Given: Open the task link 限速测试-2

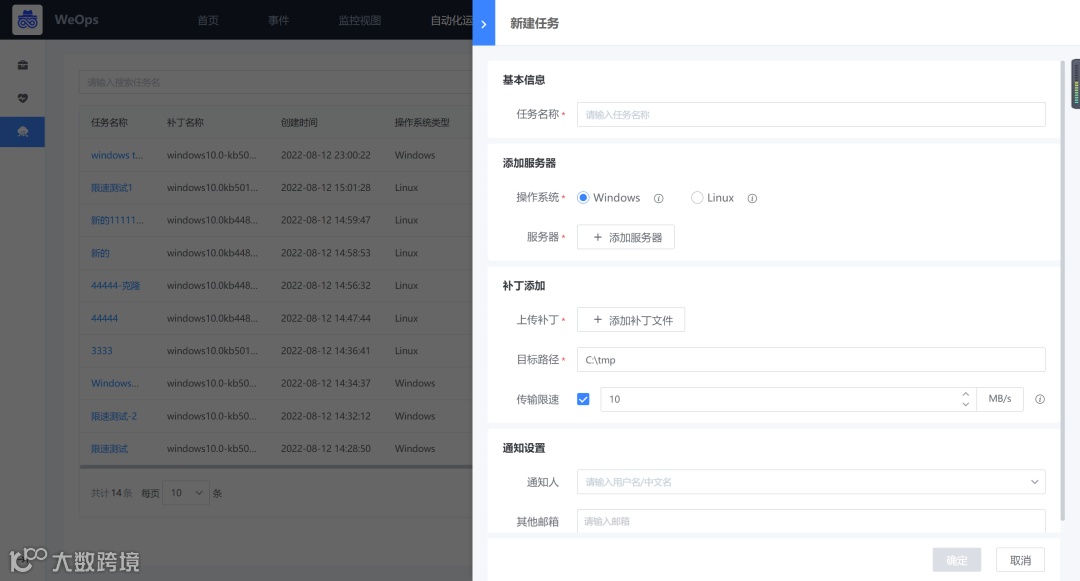Looking at the screenshot, I should click(x=114, y=416).
